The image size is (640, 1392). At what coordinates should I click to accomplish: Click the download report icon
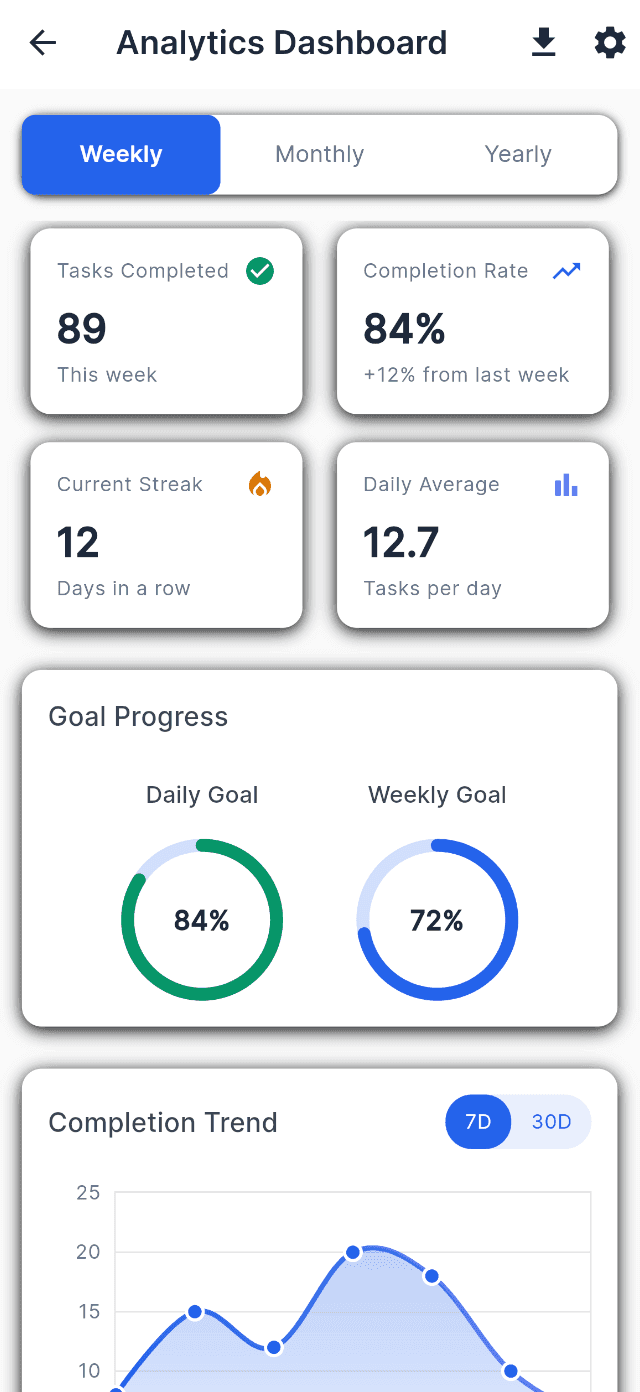point(543,43)
